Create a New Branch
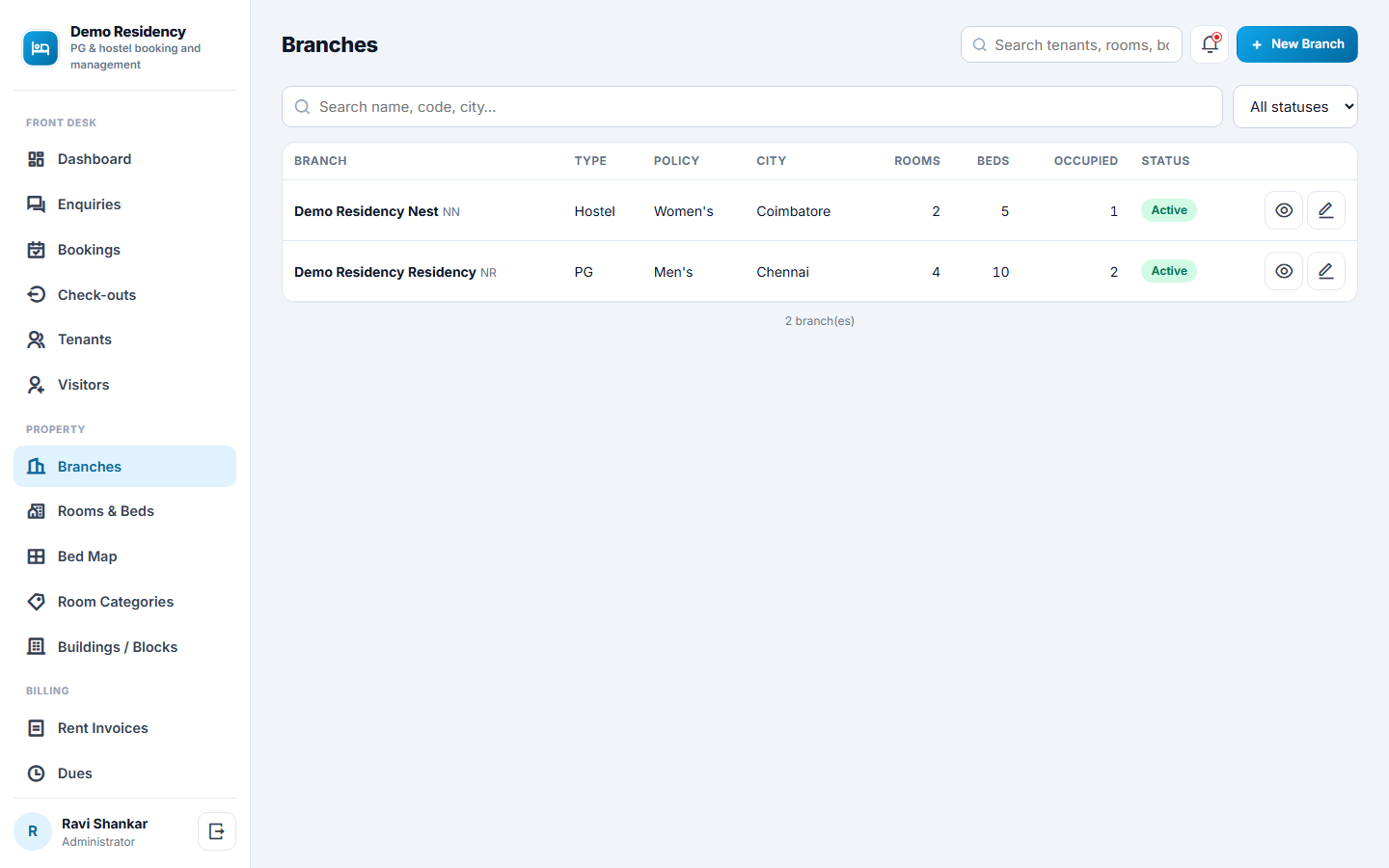The height and width of the screenshot is (868, 1389). [1297, 44]
